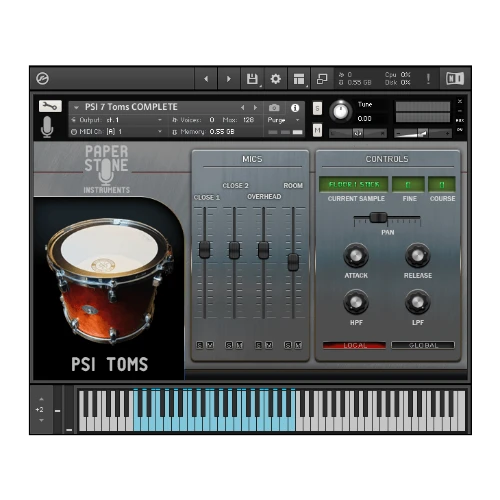500x500 pixels.
Task: Mute the Room mic channel
Action: tap(298, 345)
